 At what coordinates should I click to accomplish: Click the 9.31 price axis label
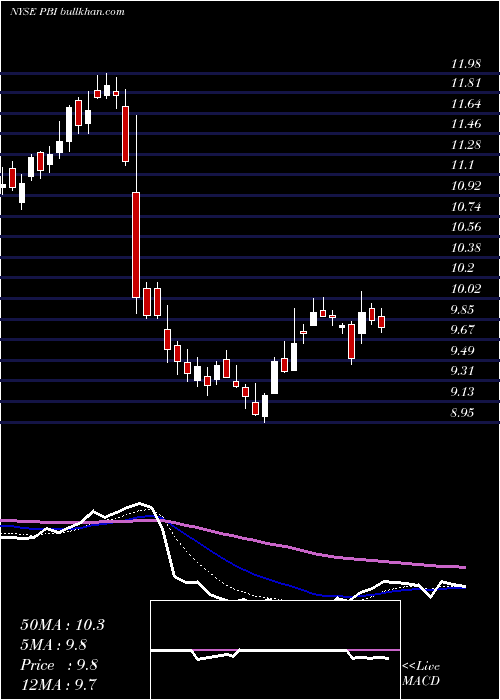pos(462,371)
